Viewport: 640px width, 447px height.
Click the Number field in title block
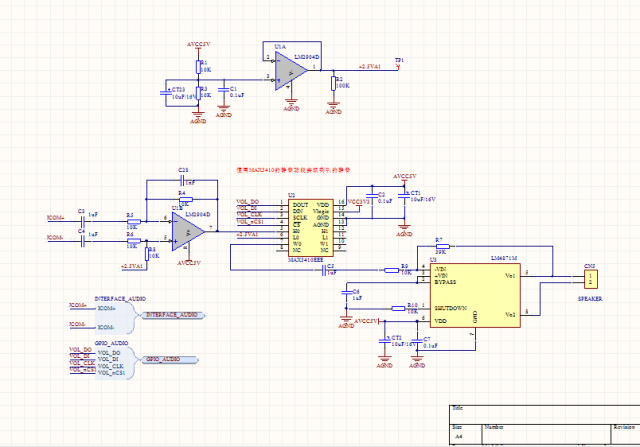pyautogui.click(x=546, y=434)
